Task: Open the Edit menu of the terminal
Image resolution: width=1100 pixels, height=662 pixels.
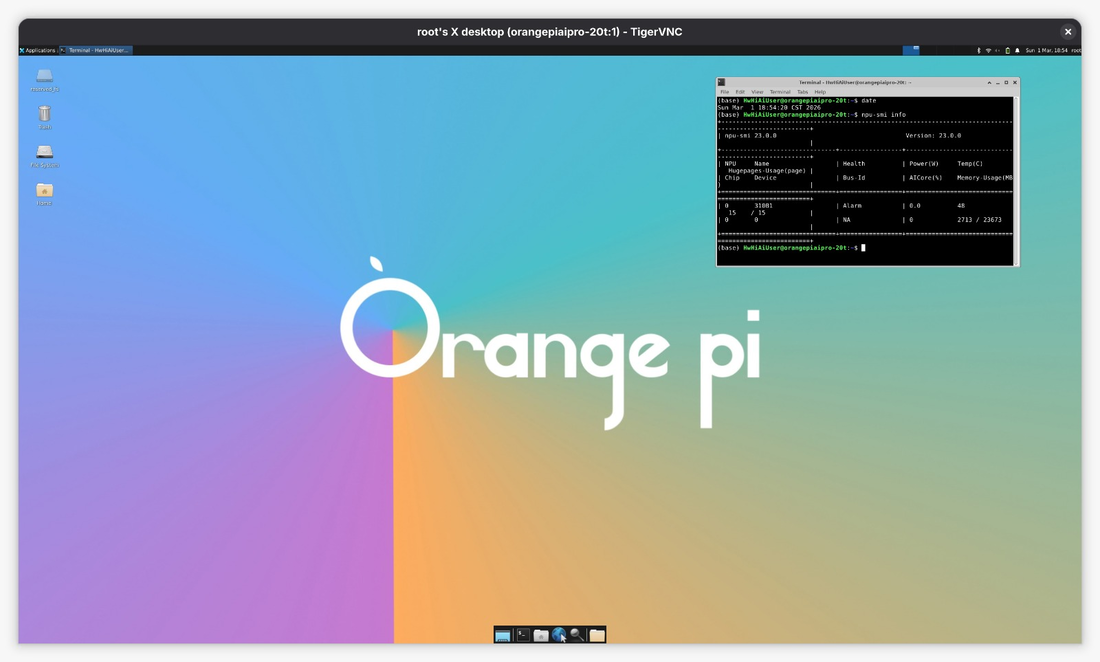Action: [738, 91]
